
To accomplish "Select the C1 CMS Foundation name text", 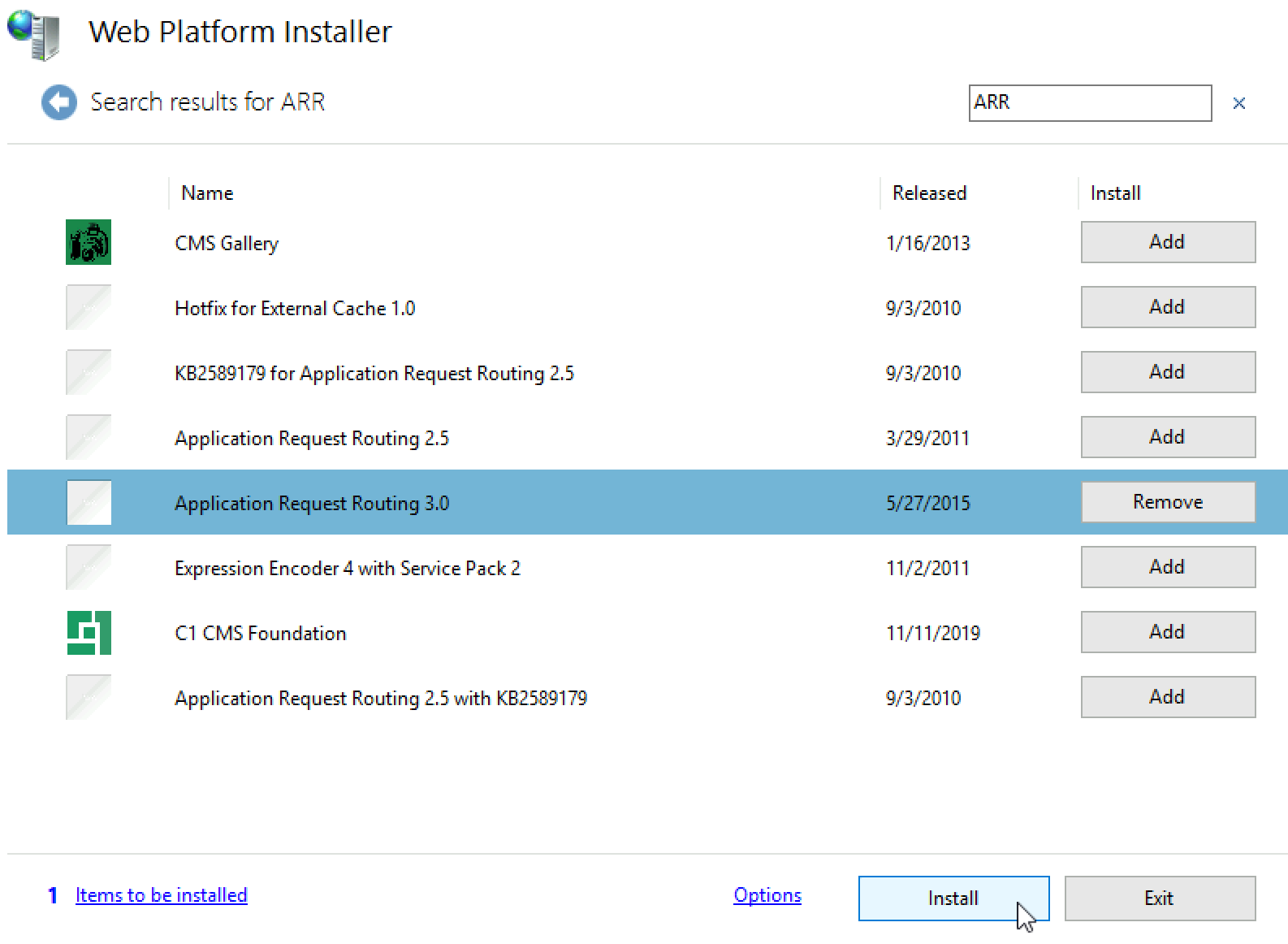I will (261, 633).
